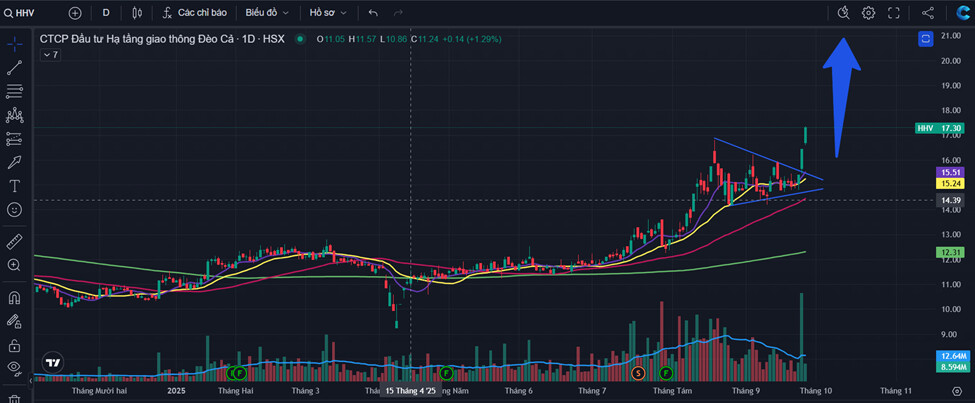Toggle hide all drawings eye icon
The height and width of the screenshot is (403, 975).
14,369
